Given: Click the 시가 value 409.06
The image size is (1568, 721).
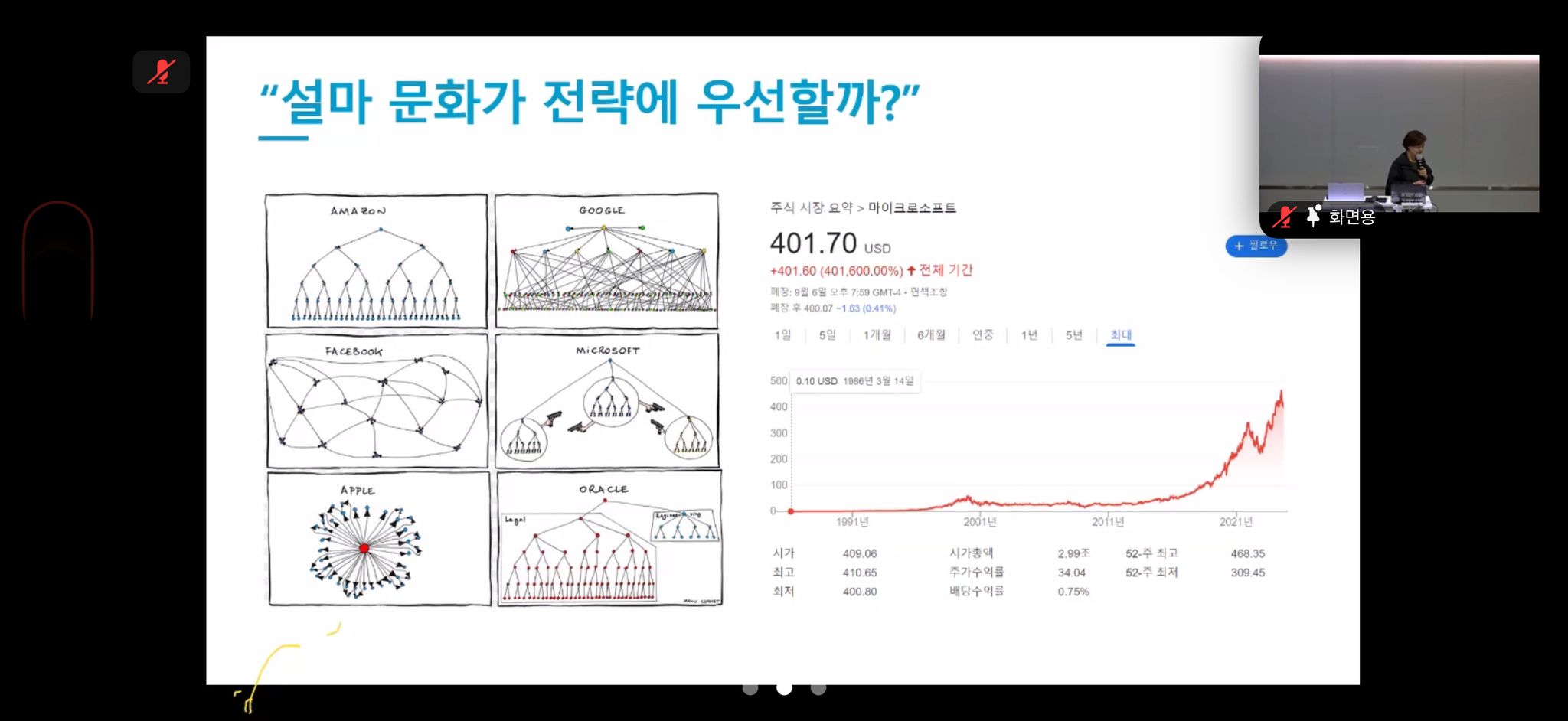Looking at the screenshot, I should 860,553.
